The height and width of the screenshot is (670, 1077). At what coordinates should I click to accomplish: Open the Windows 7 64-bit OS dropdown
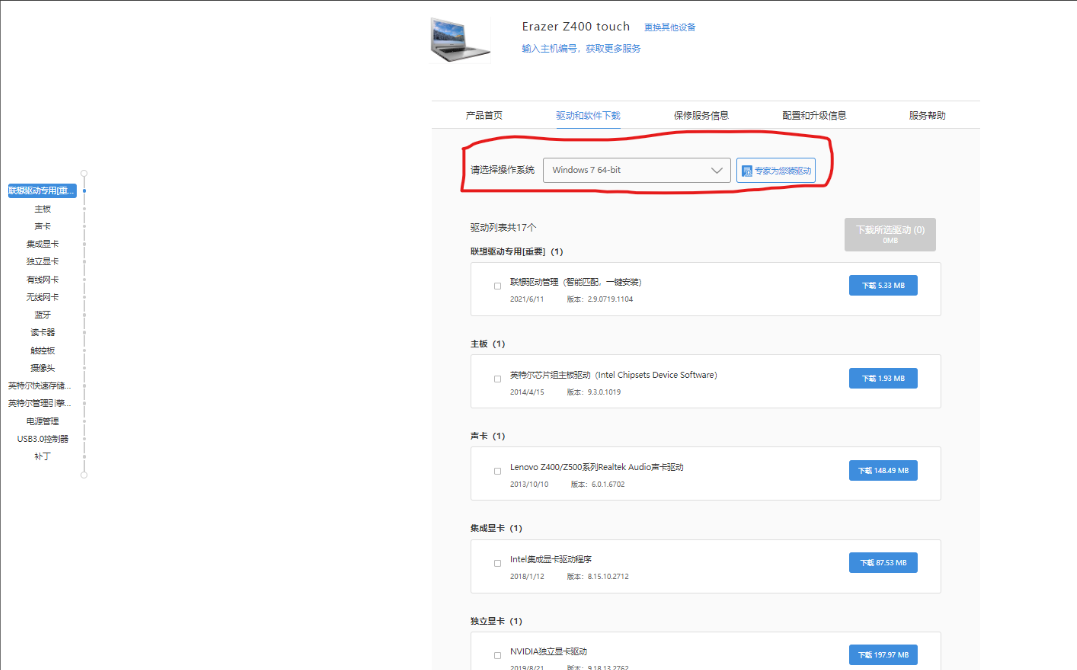(637, 170)
